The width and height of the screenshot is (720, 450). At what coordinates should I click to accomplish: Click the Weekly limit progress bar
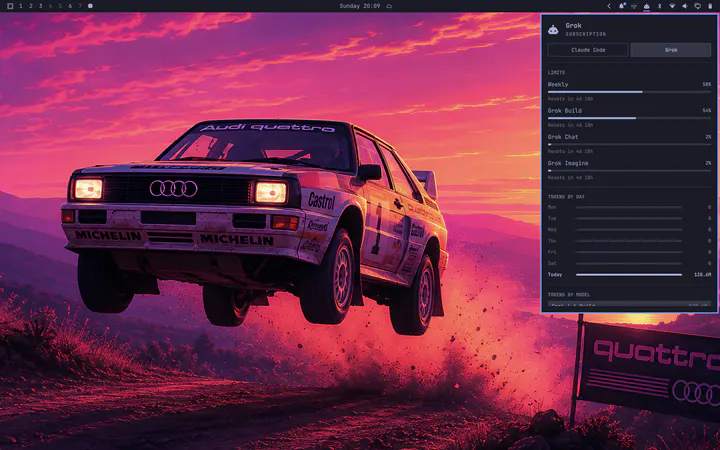click(629, 92)
